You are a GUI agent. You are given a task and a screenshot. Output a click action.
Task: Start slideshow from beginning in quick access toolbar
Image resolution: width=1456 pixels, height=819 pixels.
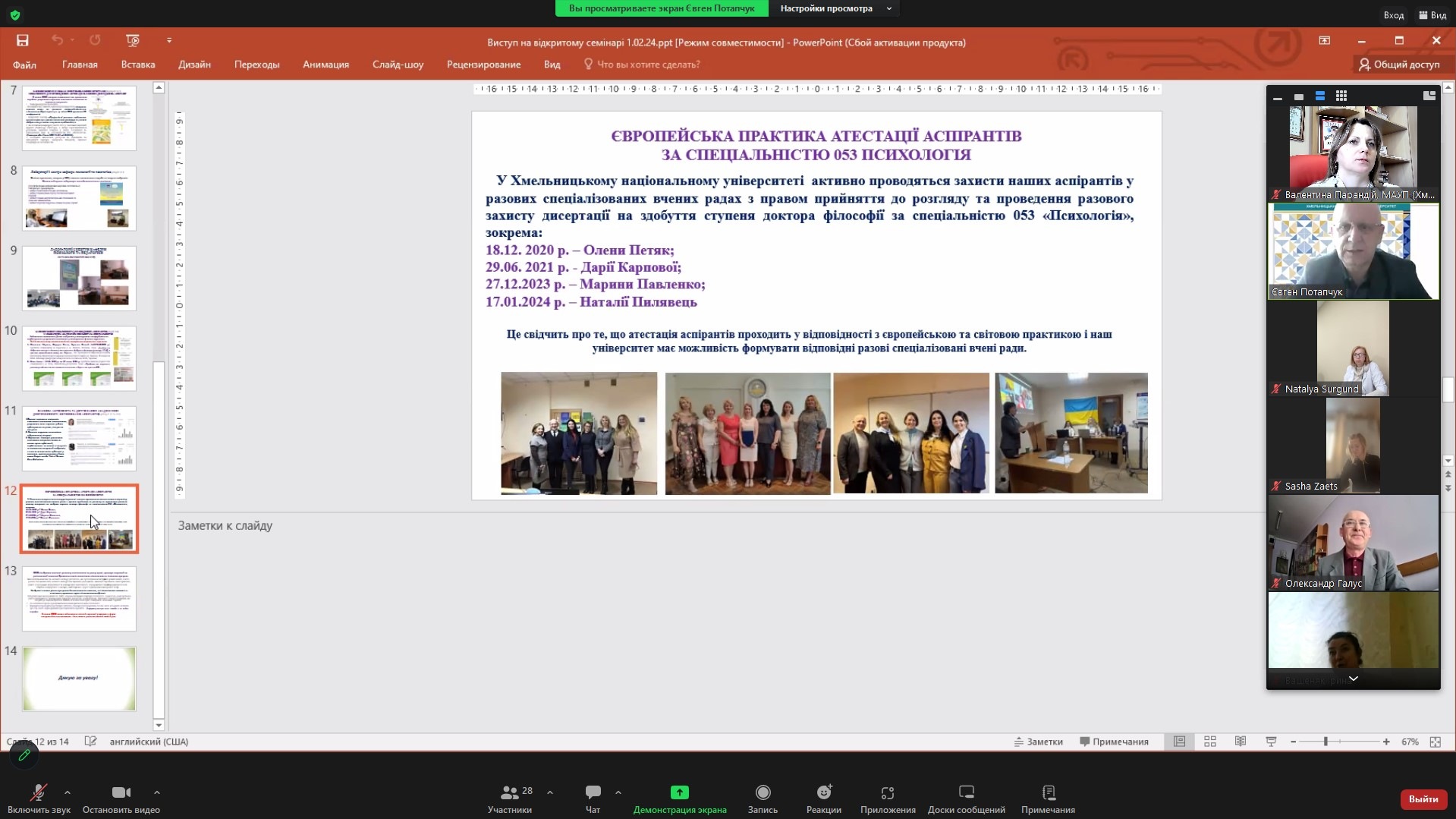(133, 40)
